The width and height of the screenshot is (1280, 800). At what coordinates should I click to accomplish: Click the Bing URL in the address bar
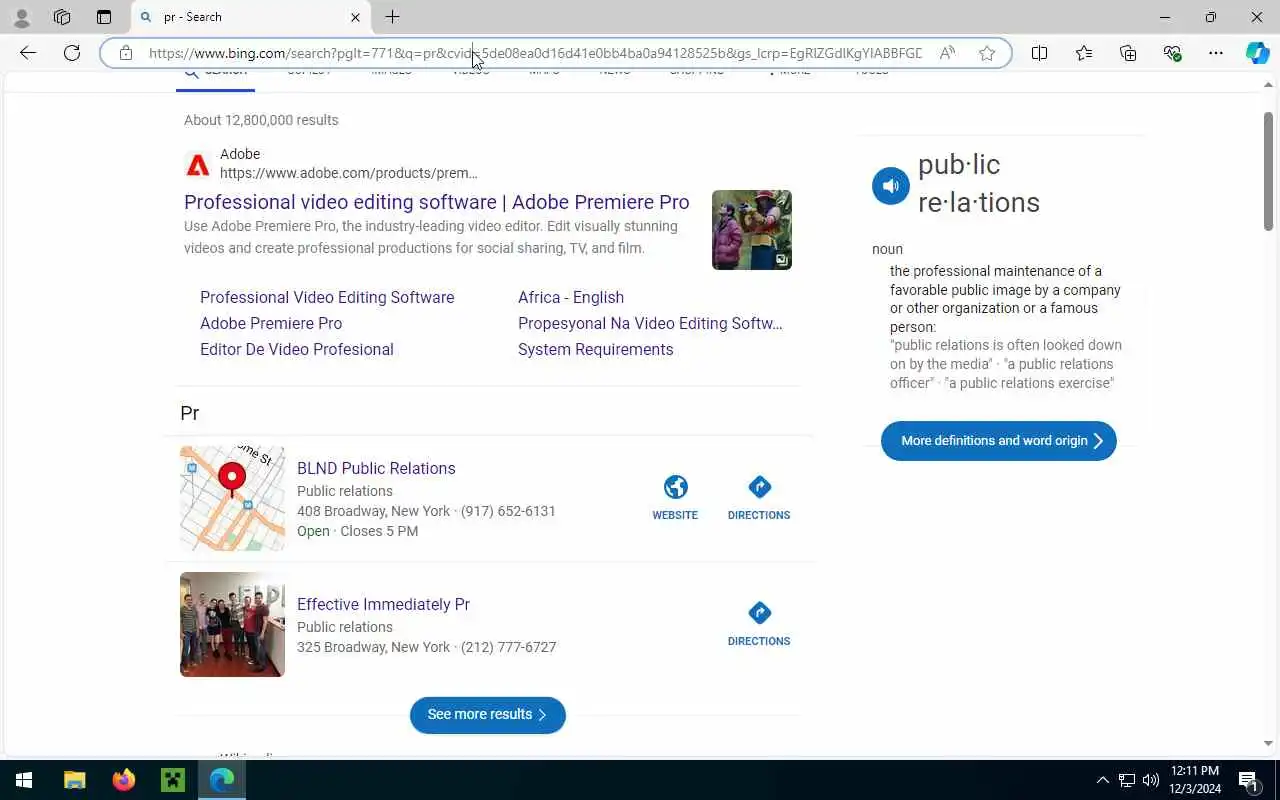coord(535,53)
